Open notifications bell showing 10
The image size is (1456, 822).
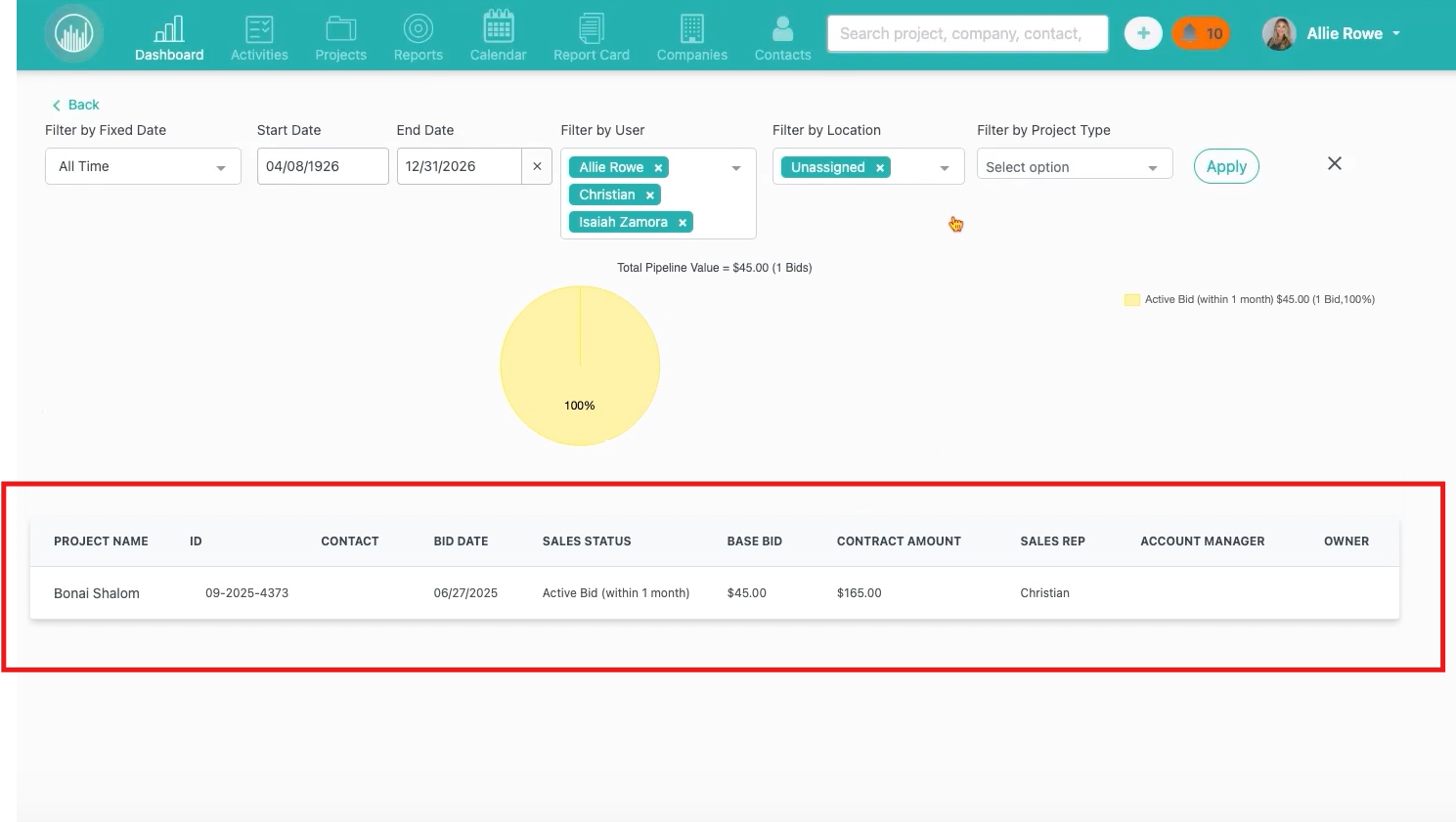coord(1201,33)
